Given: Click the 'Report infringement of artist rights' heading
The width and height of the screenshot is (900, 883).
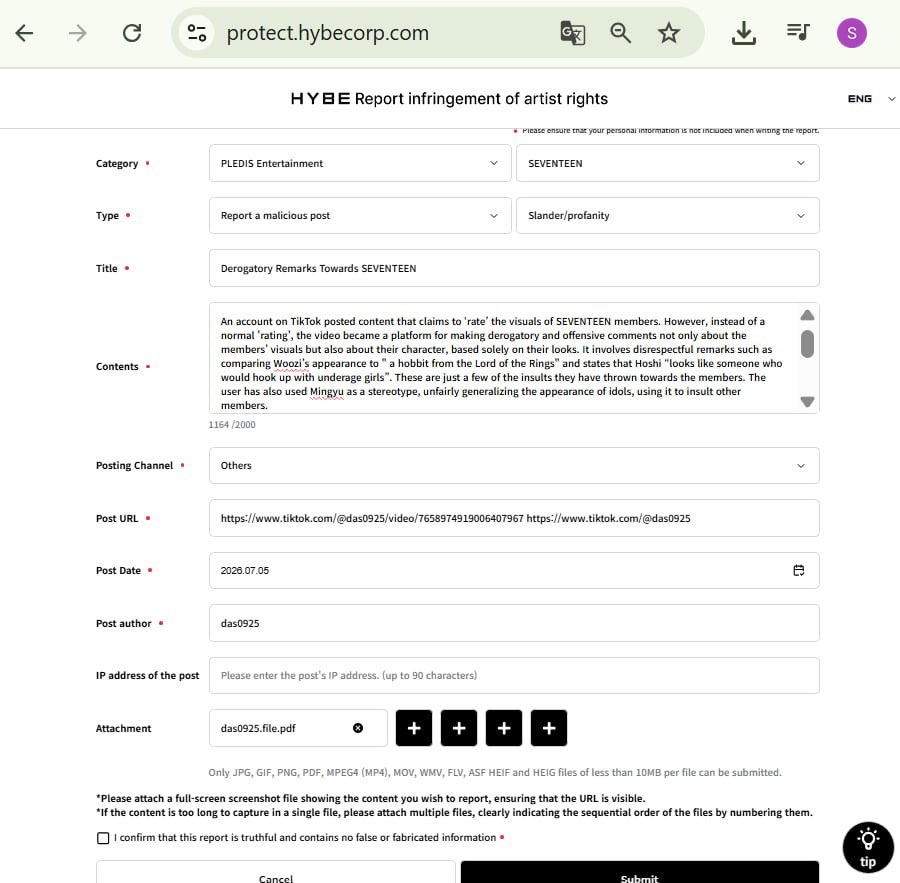Looking at the screenshot, I should point(481,99).
